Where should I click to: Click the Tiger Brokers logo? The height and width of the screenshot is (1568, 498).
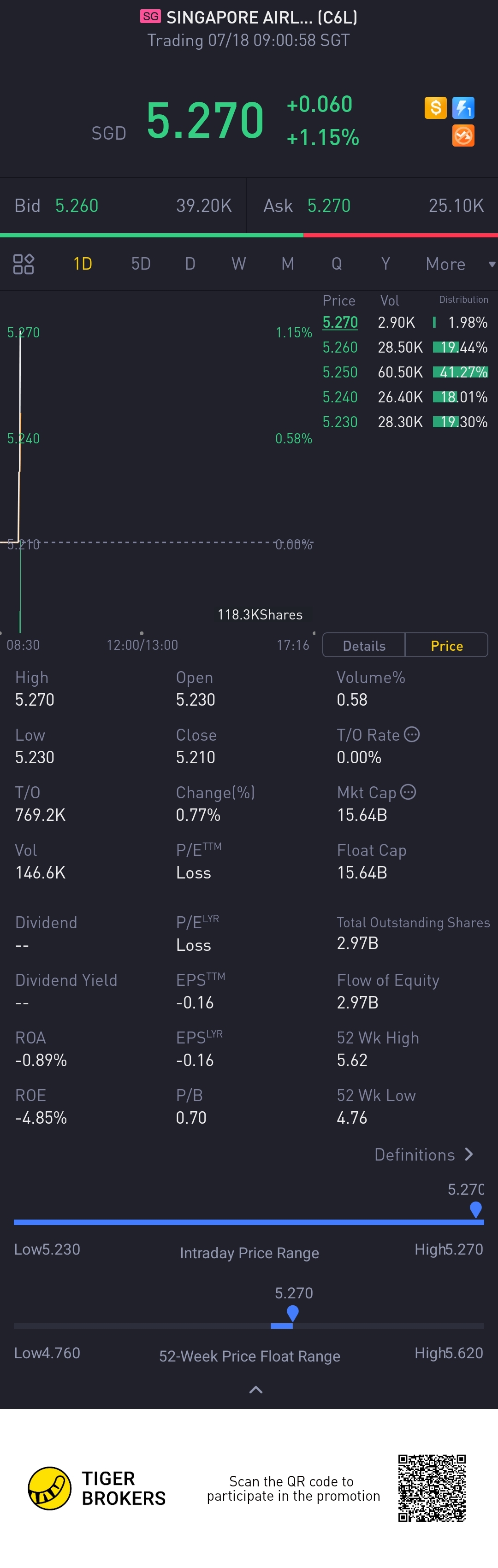[50, 1488]
